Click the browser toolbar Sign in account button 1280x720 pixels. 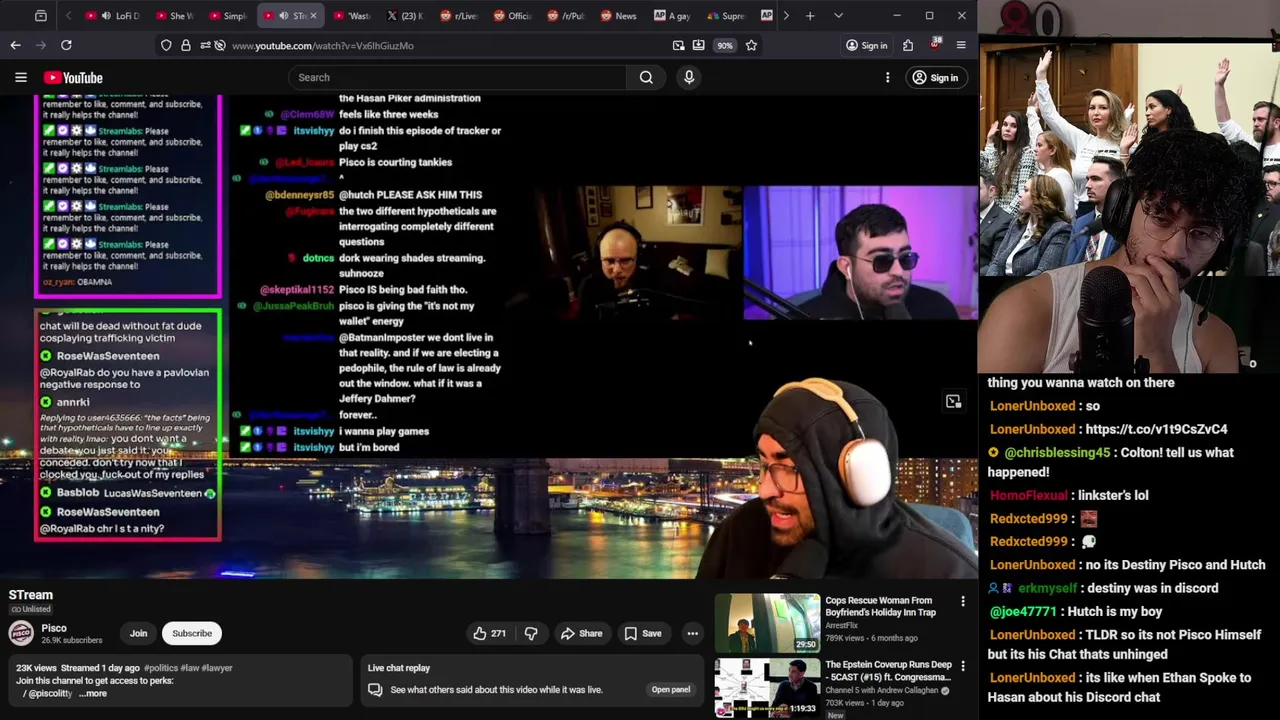click(x=866, y=45)
